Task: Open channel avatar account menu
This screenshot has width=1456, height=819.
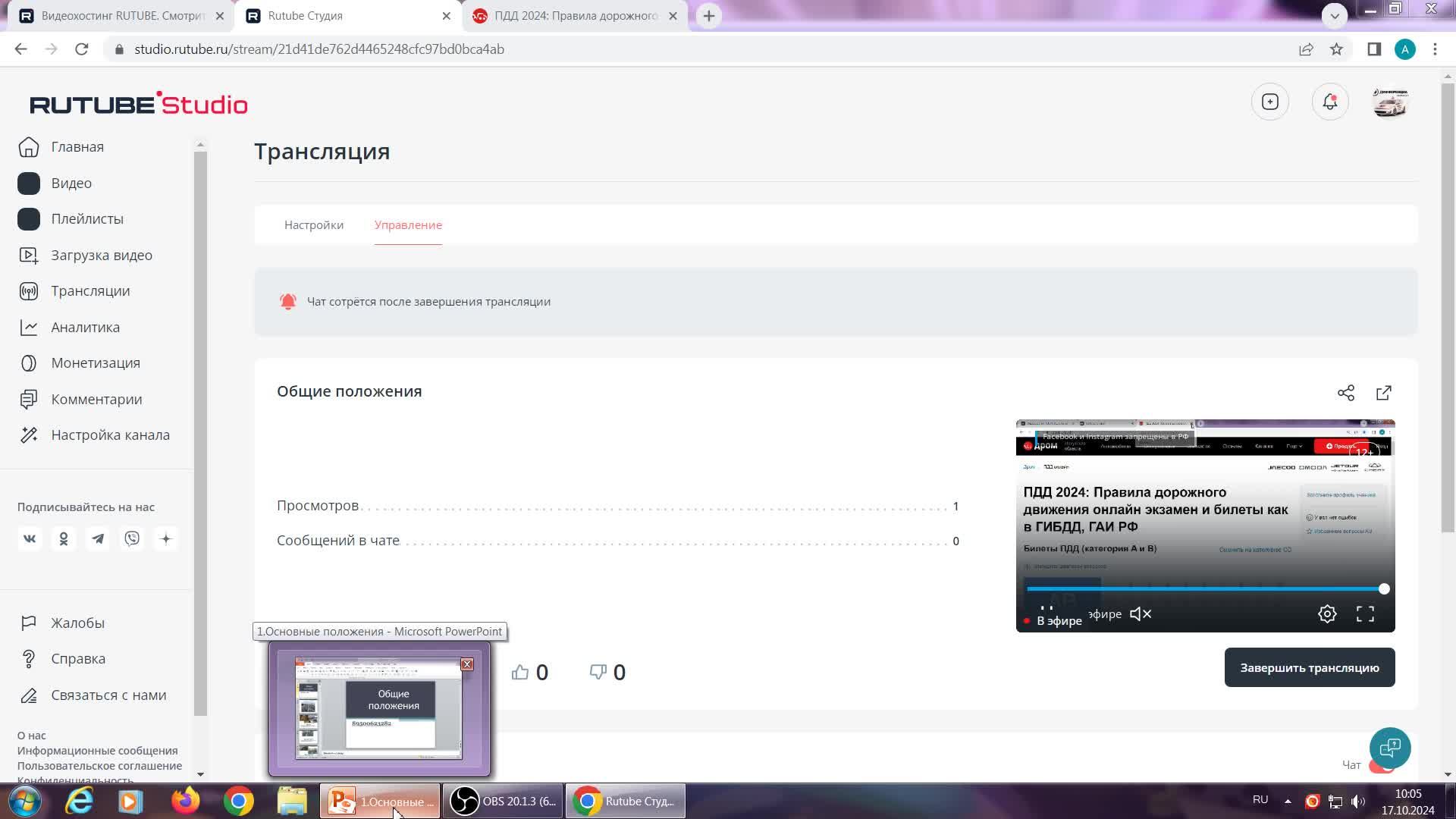Action: coord(1390,102)
